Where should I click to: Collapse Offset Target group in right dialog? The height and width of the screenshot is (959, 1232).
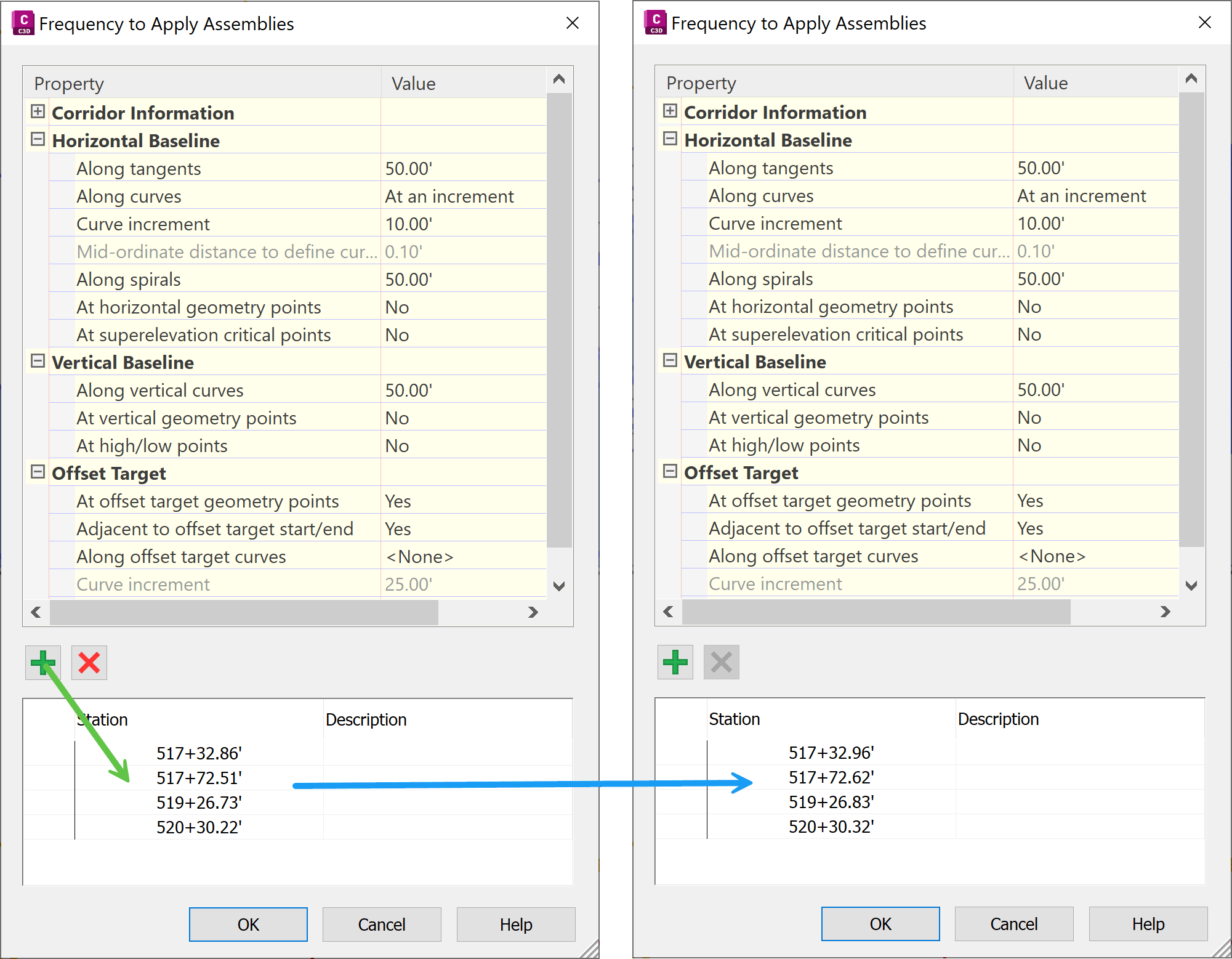coord(670,471)
